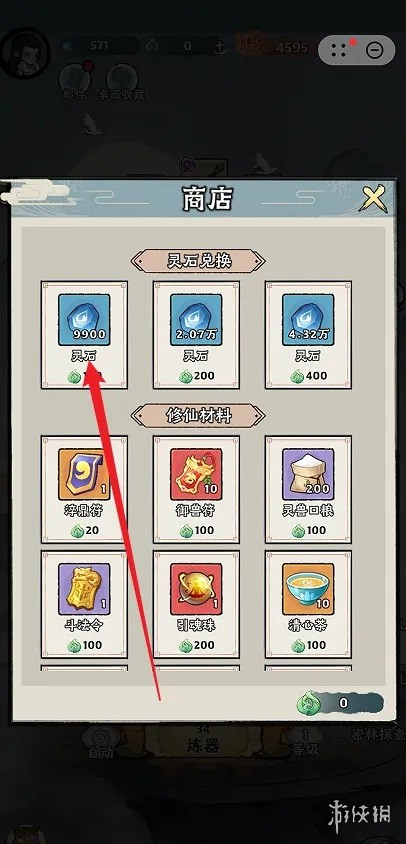Image resolution: width=406 pixels, height=844 pixels.
Task: Pick the 淬鼎符 talisman item
Action: (84, 489)
